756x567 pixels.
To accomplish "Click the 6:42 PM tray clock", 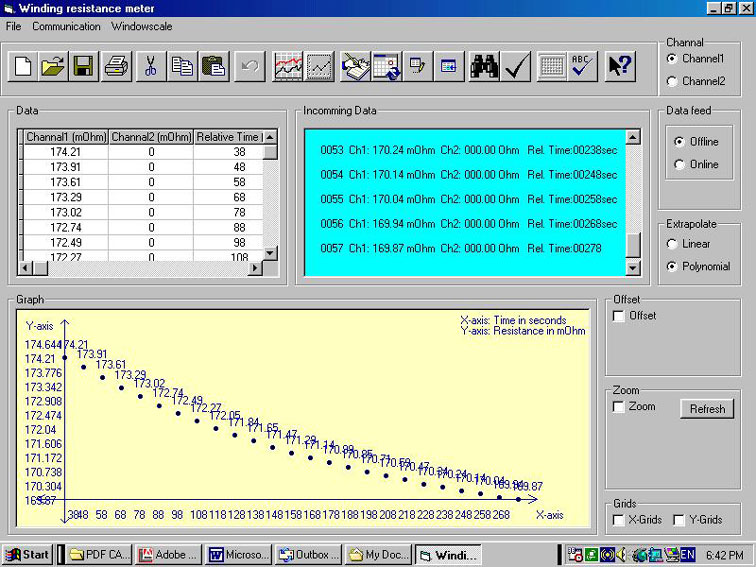I will (724, 555).
